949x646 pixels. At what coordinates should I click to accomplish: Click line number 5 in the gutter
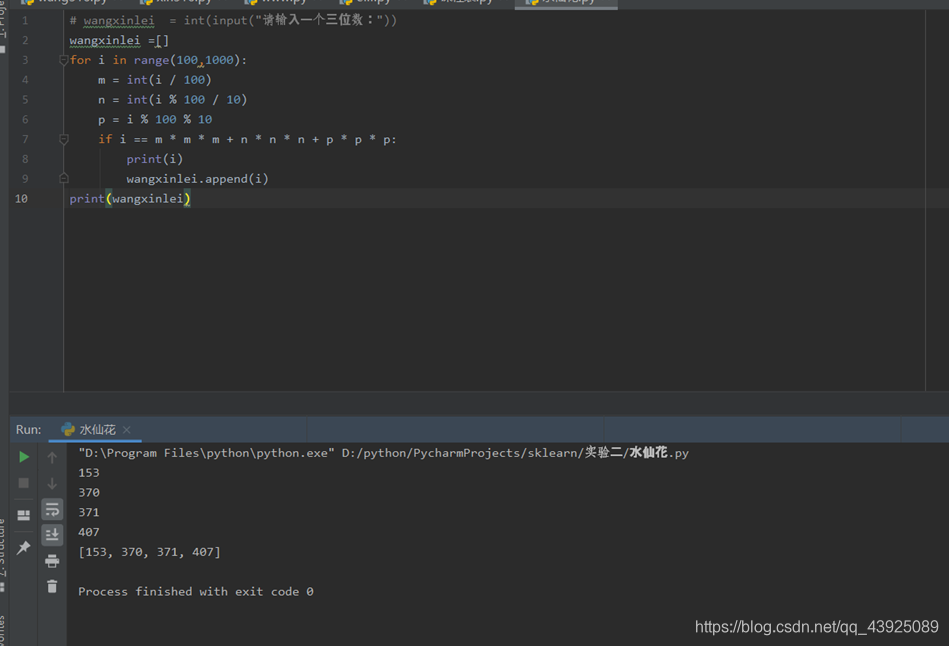(x=25, y=100)
